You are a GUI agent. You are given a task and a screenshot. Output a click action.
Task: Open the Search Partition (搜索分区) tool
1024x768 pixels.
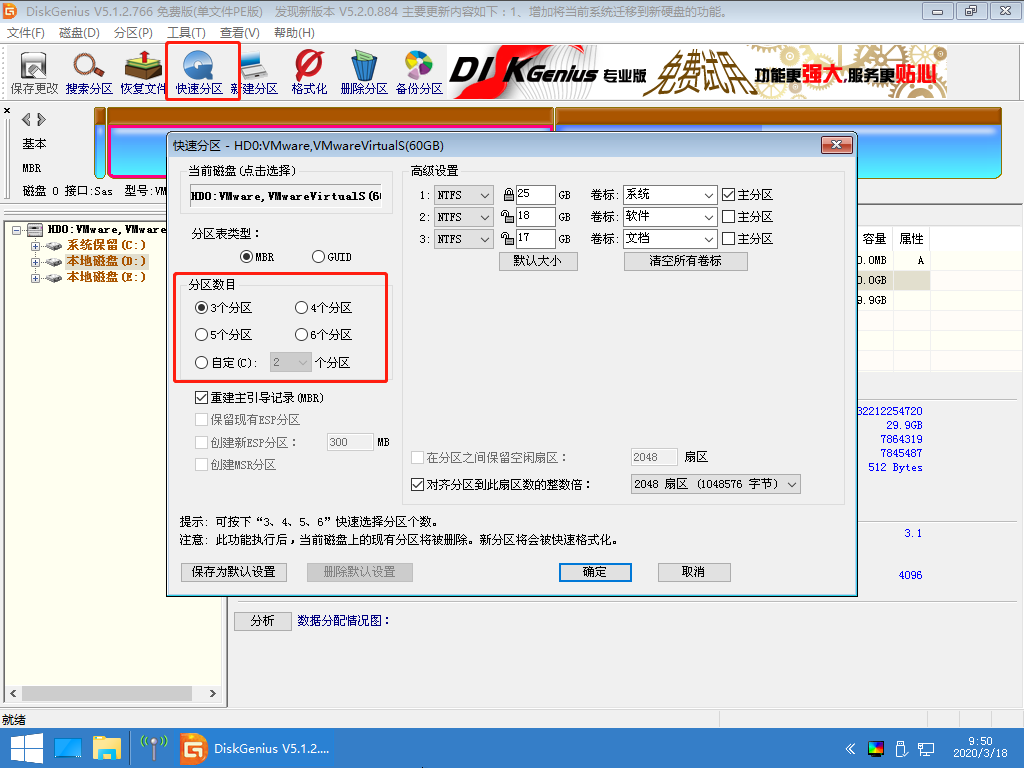[x=89, y=73]
